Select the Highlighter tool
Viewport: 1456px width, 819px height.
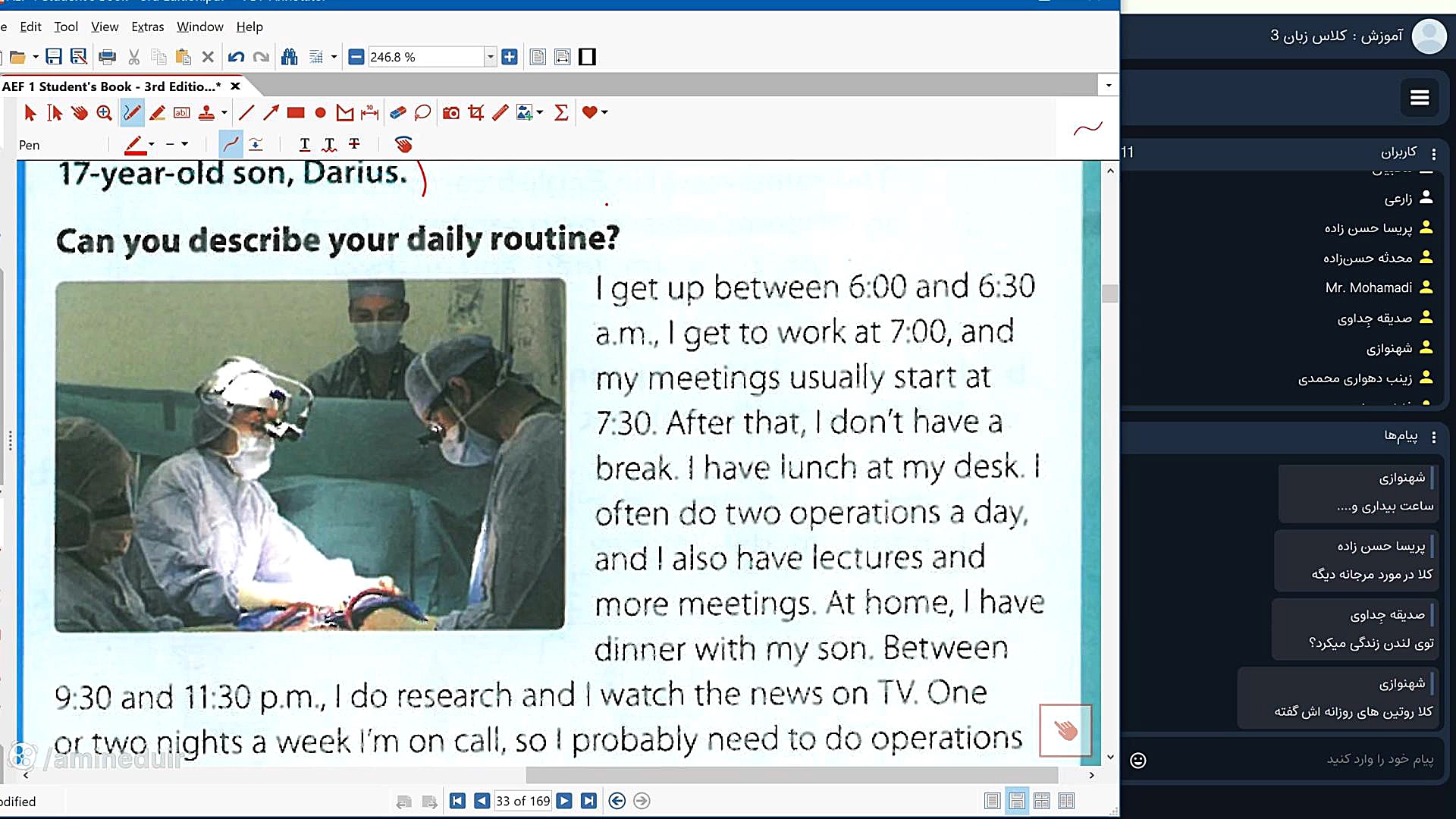tap(157, 113)
